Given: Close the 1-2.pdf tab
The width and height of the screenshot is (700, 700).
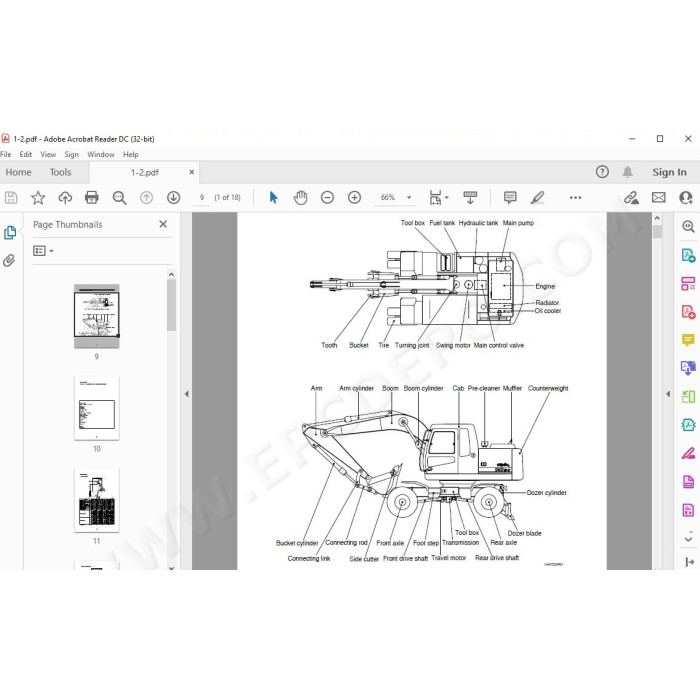Looking at the screenshot, I should pos(192,172).
